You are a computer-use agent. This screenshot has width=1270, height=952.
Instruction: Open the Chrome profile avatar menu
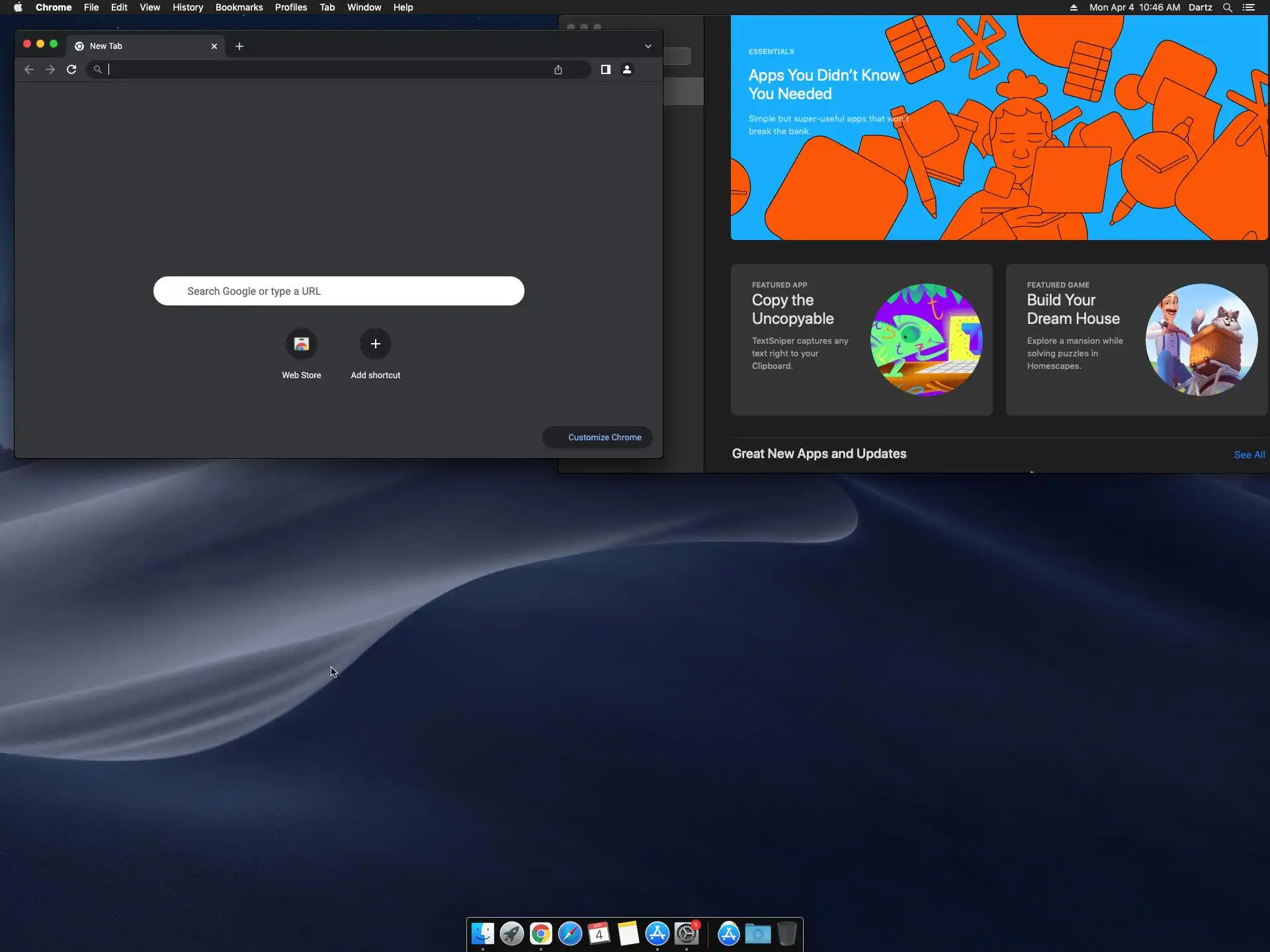(627, 69)
